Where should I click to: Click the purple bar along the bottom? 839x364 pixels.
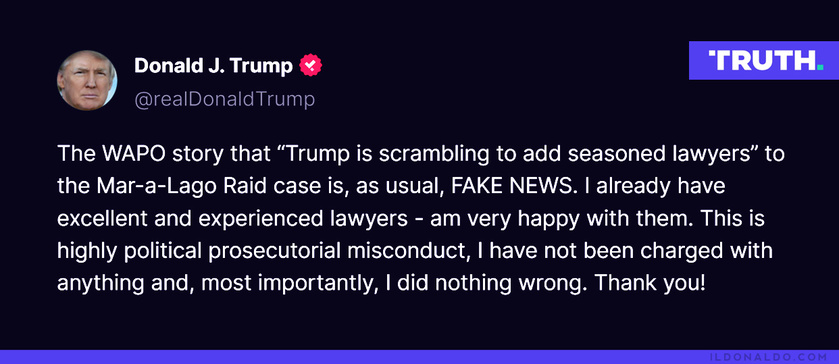(x=420, y=357)
